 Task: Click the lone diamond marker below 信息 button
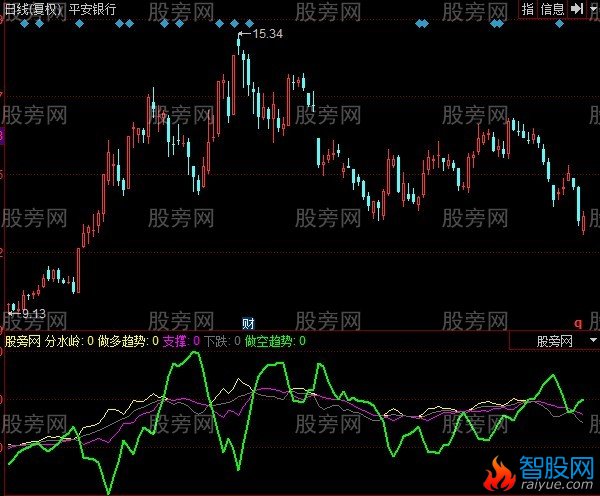pyautogui.click(x=559, y=24)
